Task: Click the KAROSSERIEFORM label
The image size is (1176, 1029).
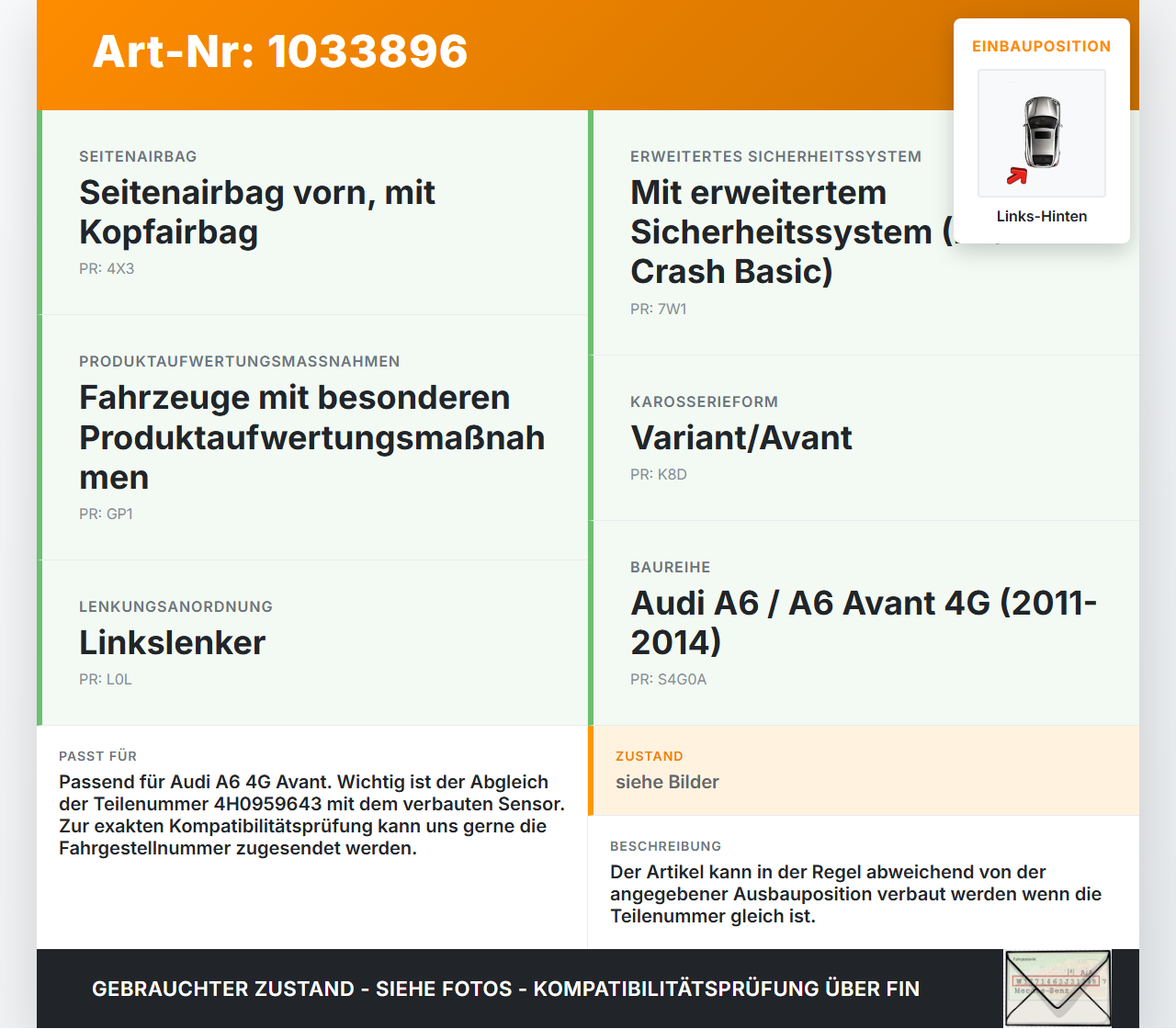Action: click(704, 401)
